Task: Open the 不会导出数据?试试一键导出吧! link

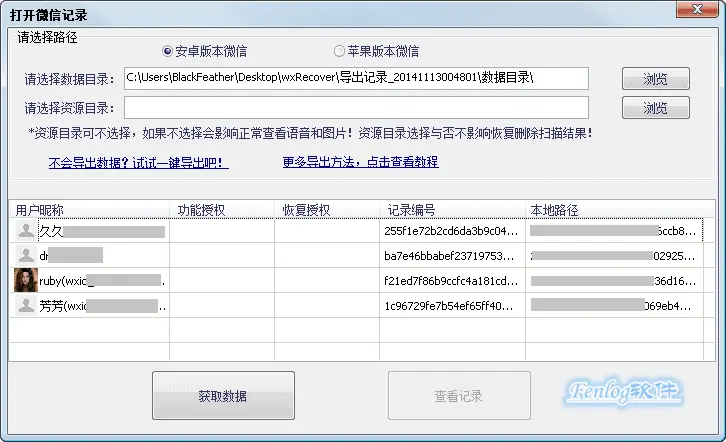Action: [x=138, y=162]
